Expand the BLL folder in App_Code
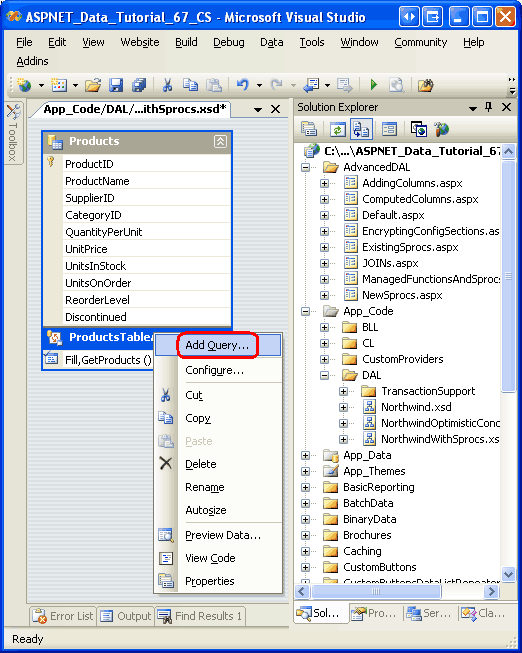The width and height of the screenshot is (522, 653). coord(325,327)
